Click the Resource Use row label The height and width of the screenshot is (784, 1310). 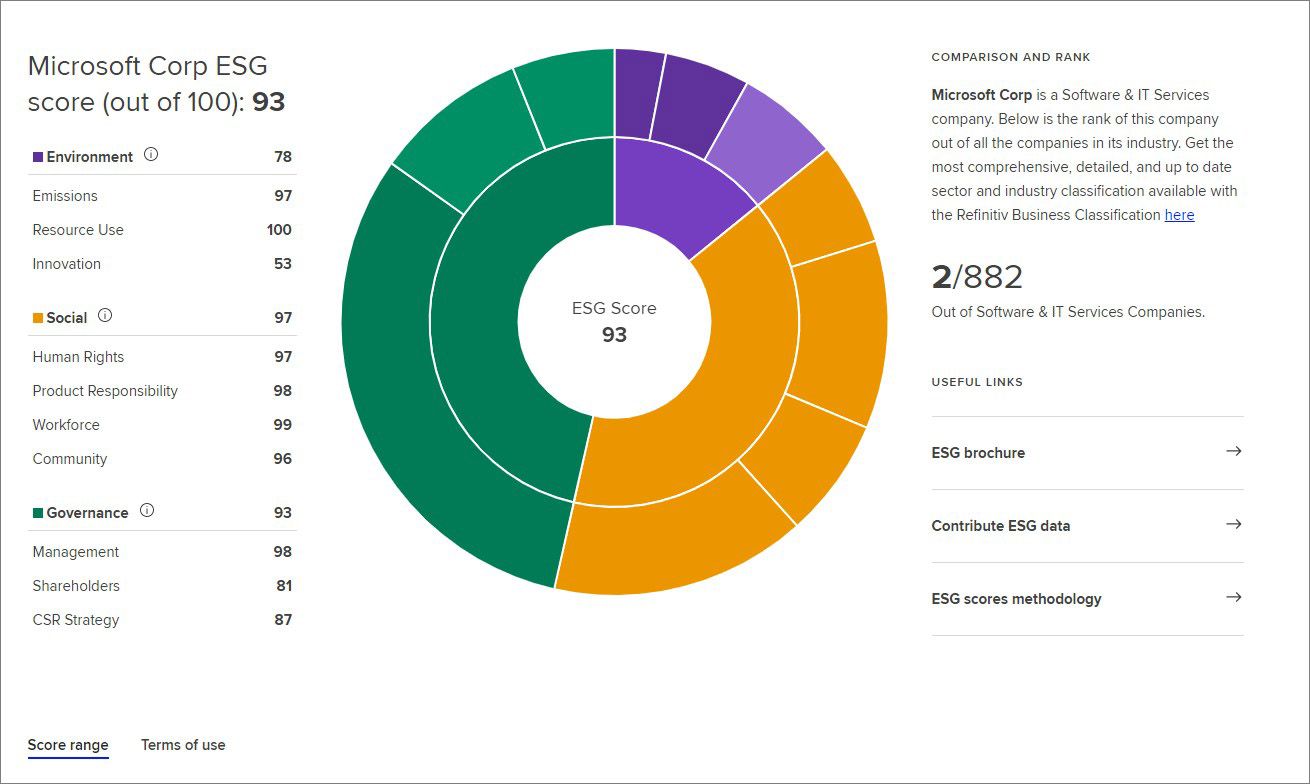[78, 230]
